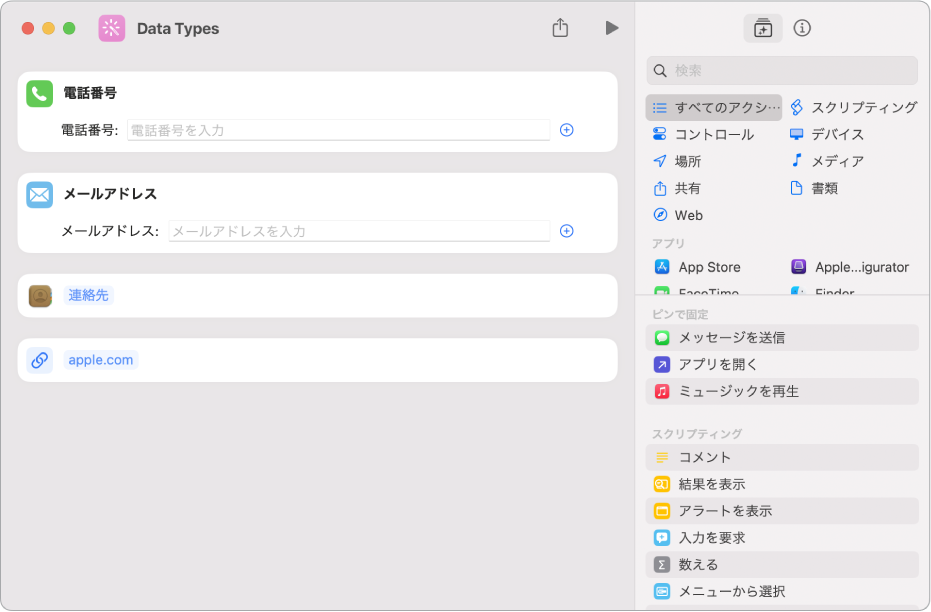Run the Data Types shortcut

click(x=612, y=28)
